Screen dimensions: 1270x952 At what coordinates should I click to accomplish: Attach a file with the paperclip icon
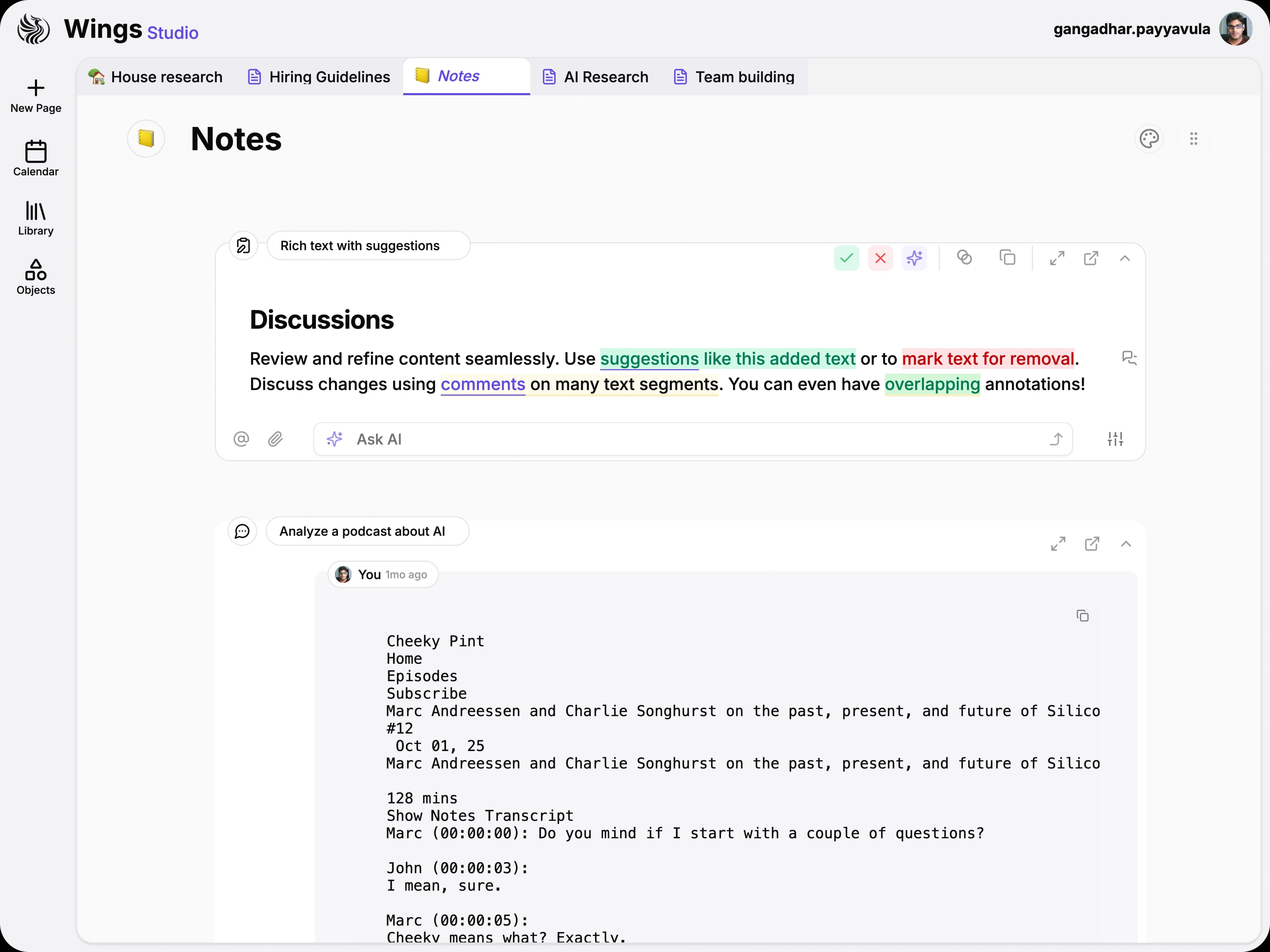click(x=275, y=439)
